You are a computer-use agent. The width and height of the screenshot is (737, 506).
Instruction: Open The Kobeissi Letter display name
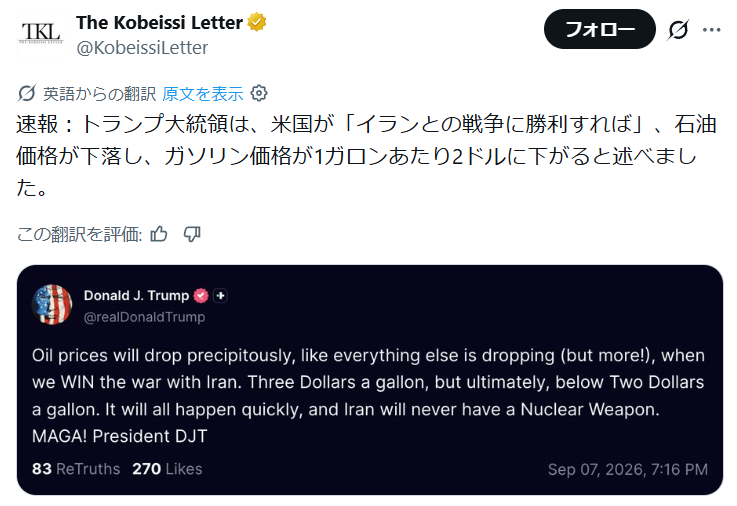coord(159,22)
